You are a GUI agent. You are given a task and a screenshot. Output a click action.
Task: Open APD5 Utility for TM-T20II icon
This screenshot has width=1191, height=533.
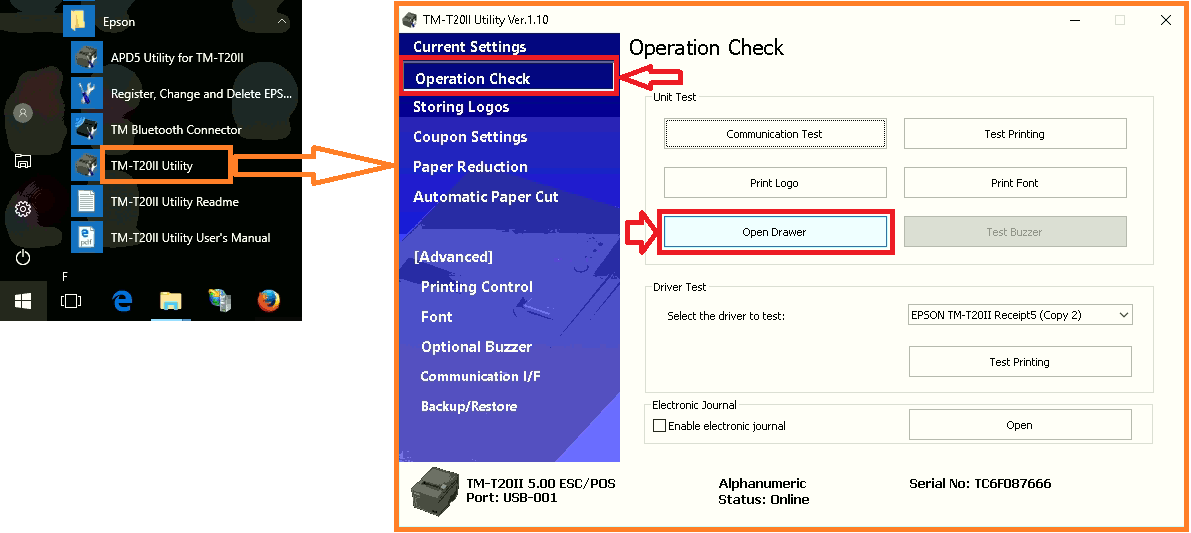point(86,57)
